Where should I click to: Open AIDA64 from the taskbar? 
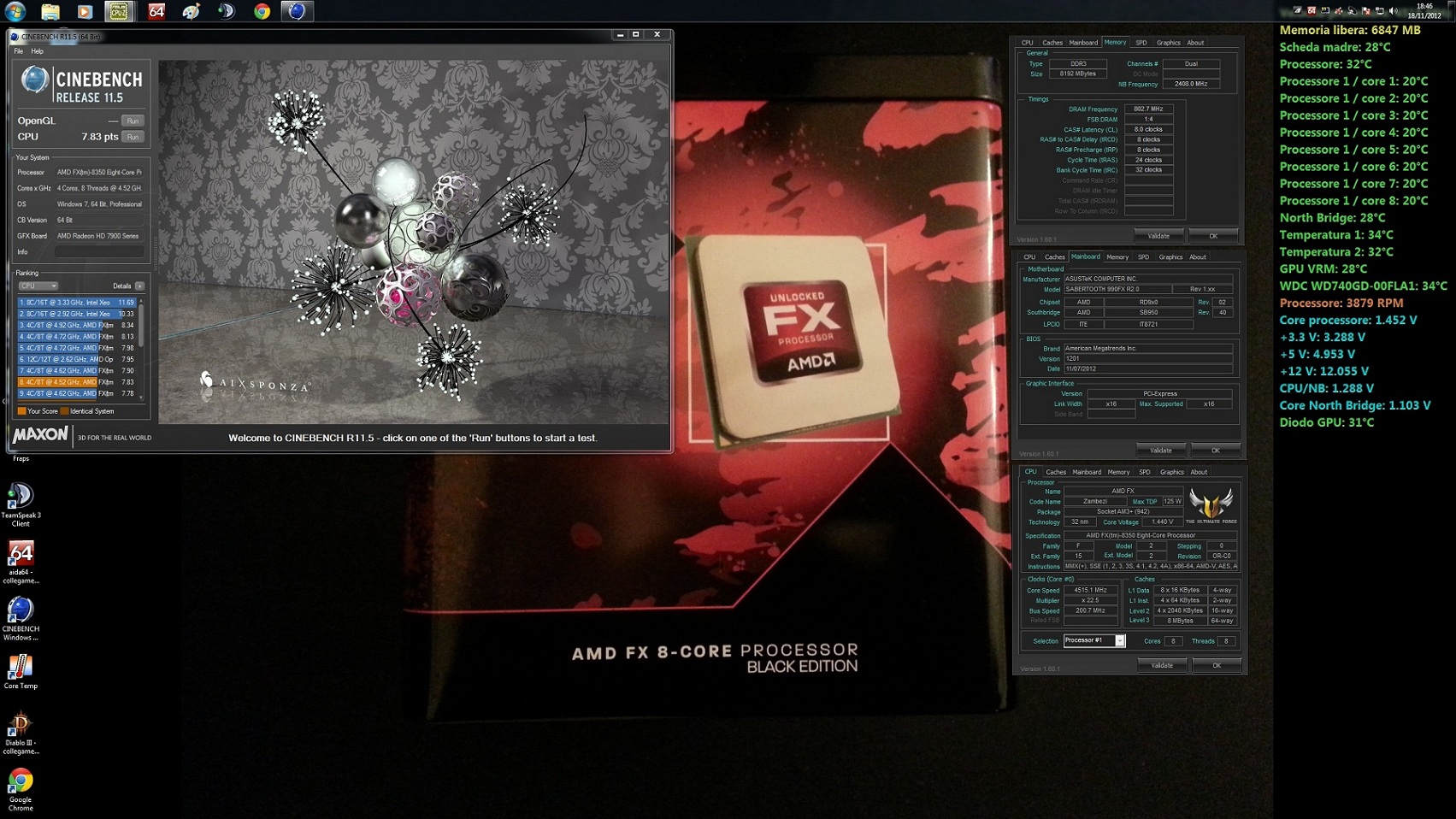156,11
